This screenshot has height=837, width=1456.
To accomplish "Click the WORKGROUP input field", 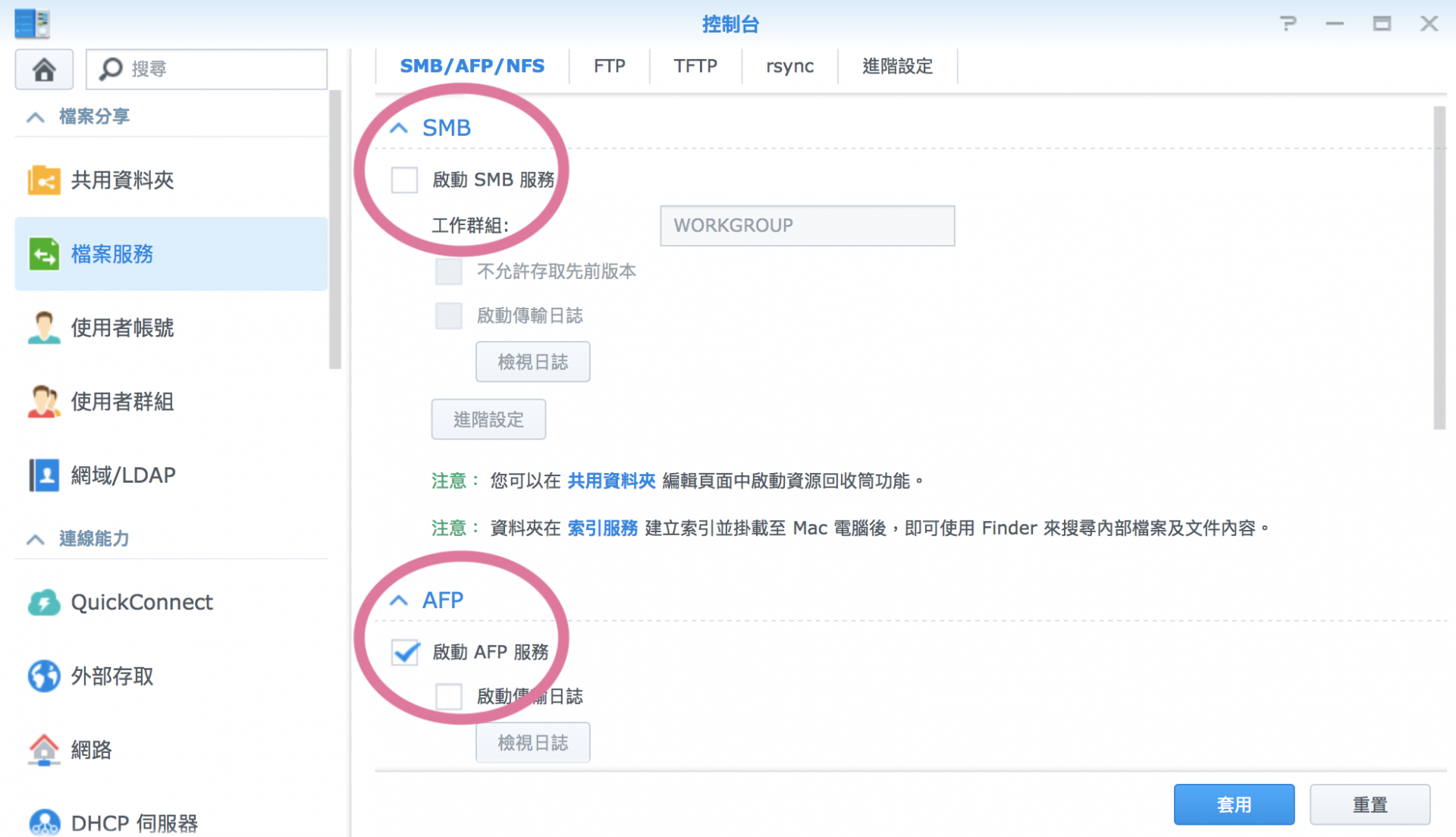I will tap(807, 226).
